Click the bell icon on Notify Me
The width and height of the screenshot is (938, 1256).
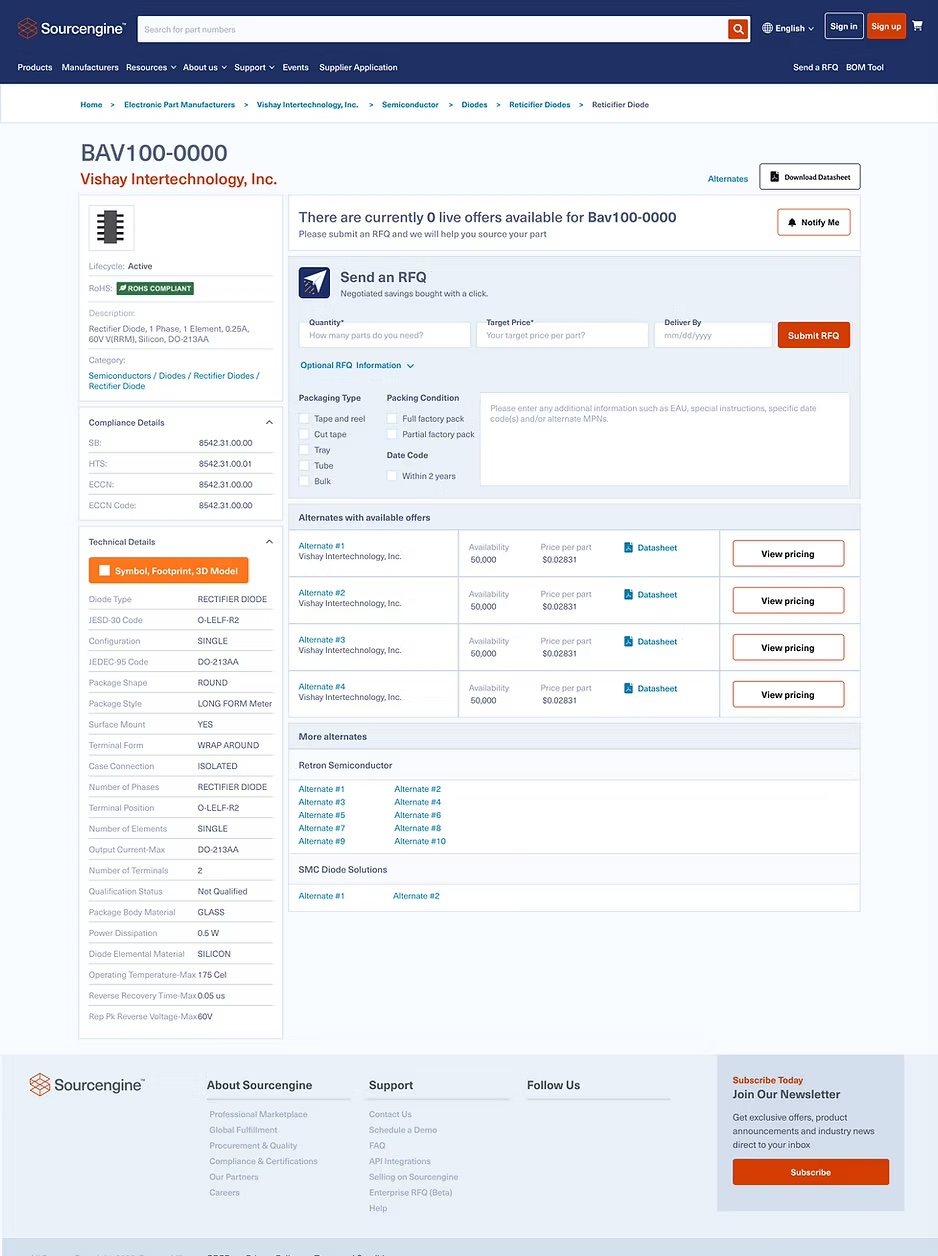(x=792, y=222)
